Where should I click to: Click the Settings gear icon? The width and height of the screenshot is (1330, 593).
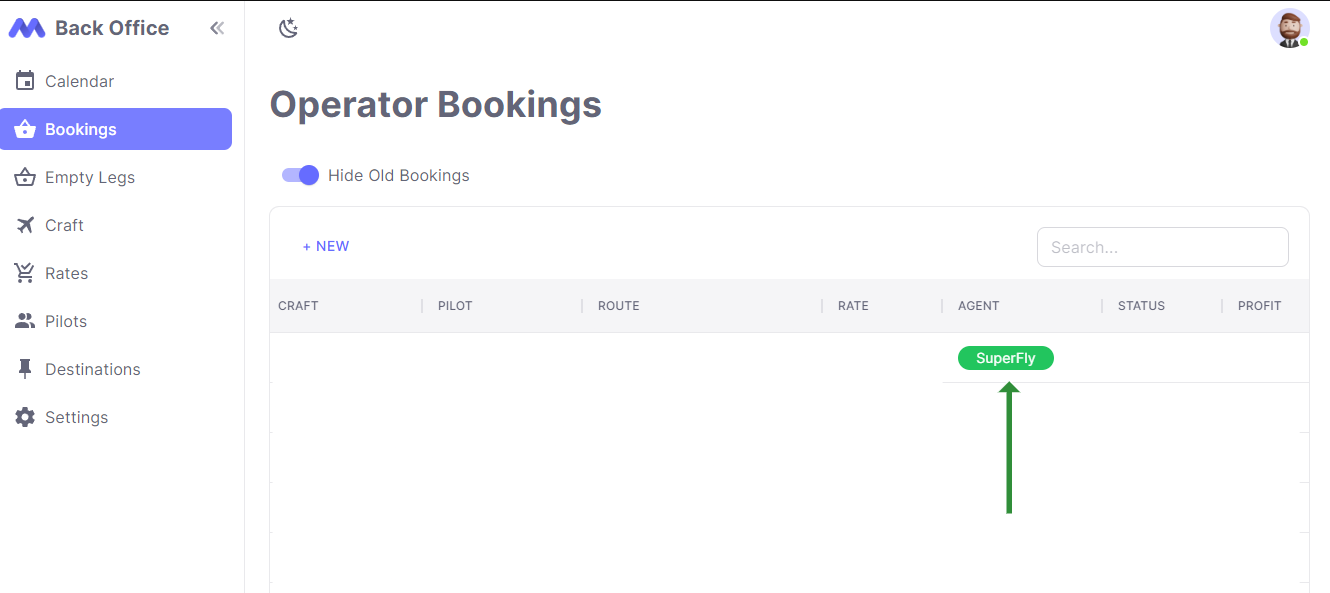tap(25, 417)
